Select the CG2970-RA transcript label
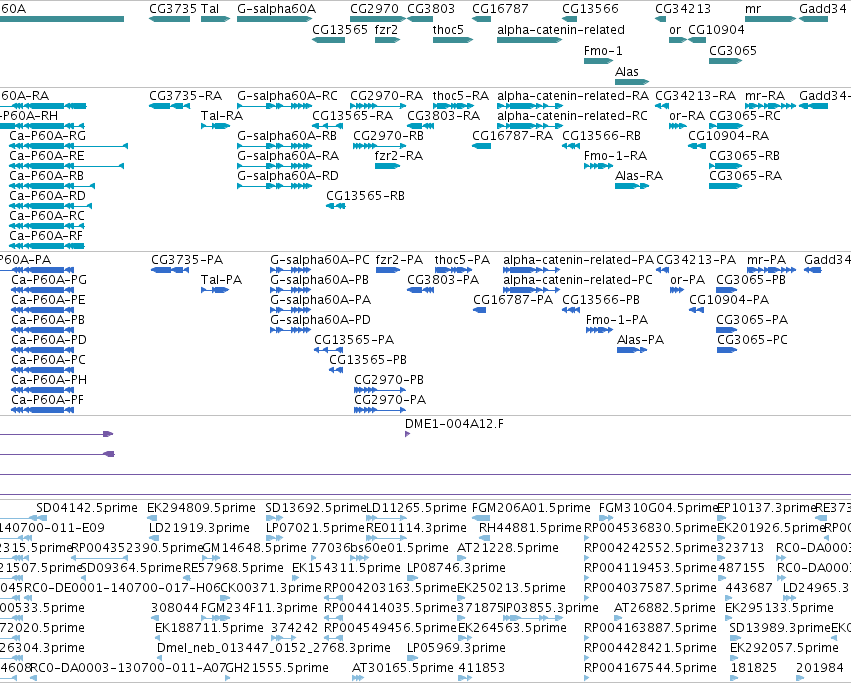This screenshot has width=851, height=683. [x=386, y=96]
